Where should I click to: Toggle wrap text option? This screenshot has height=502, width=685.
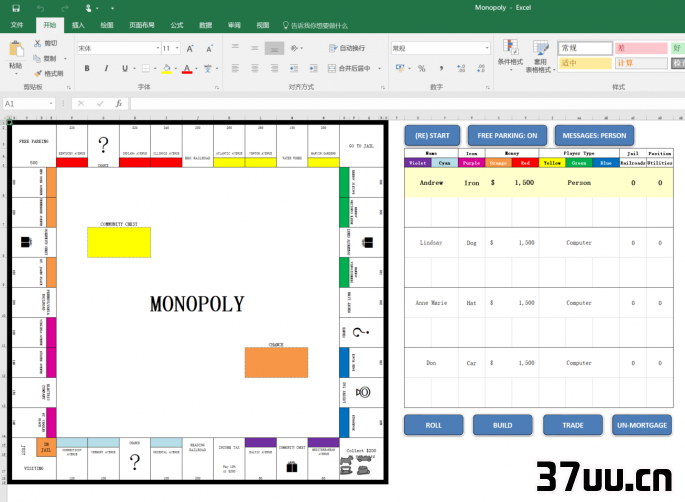pyautogui.click(x=347, y=48)
